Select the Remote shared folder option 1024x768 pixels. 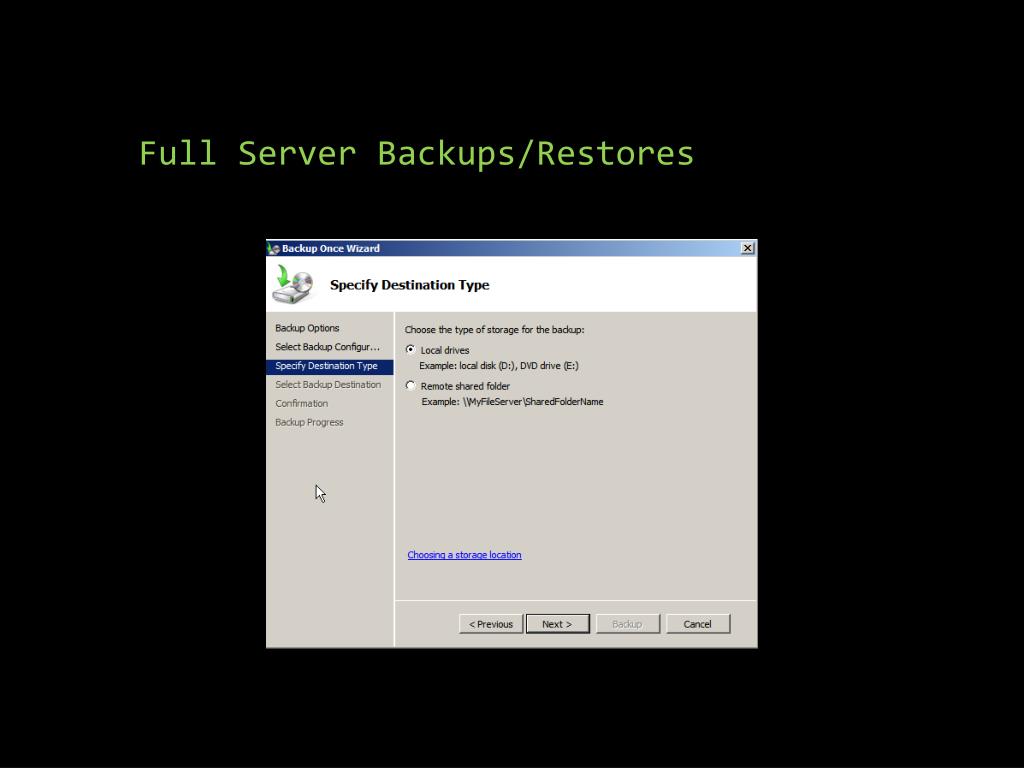click(410, 386)
